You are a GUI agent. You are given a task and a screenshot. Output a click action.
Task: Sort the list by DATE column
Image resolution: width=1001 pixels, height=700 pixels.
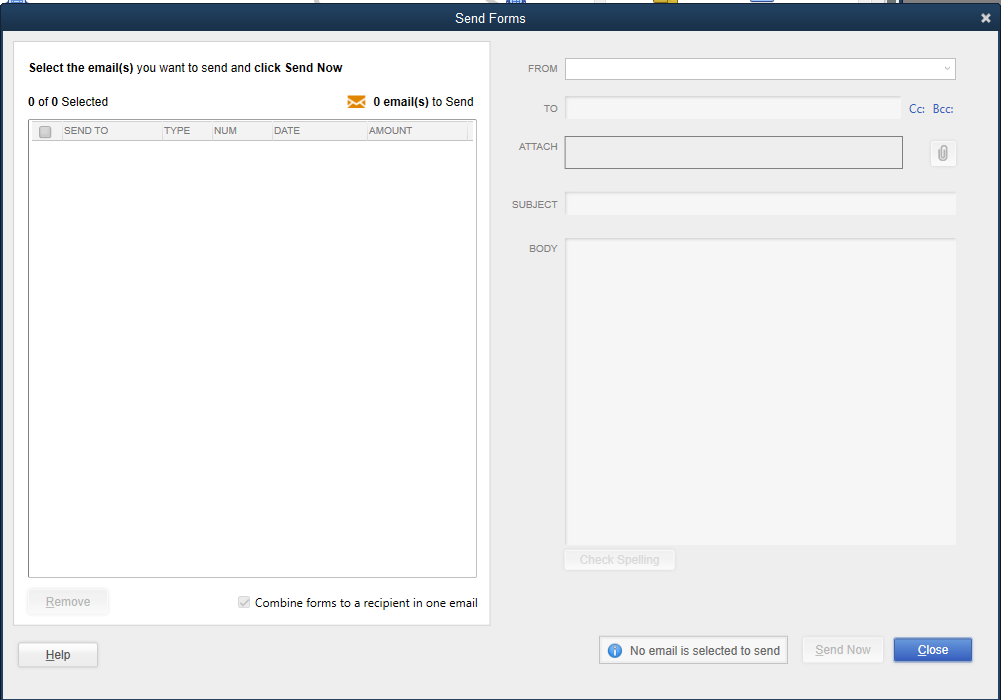click(286, 130)
